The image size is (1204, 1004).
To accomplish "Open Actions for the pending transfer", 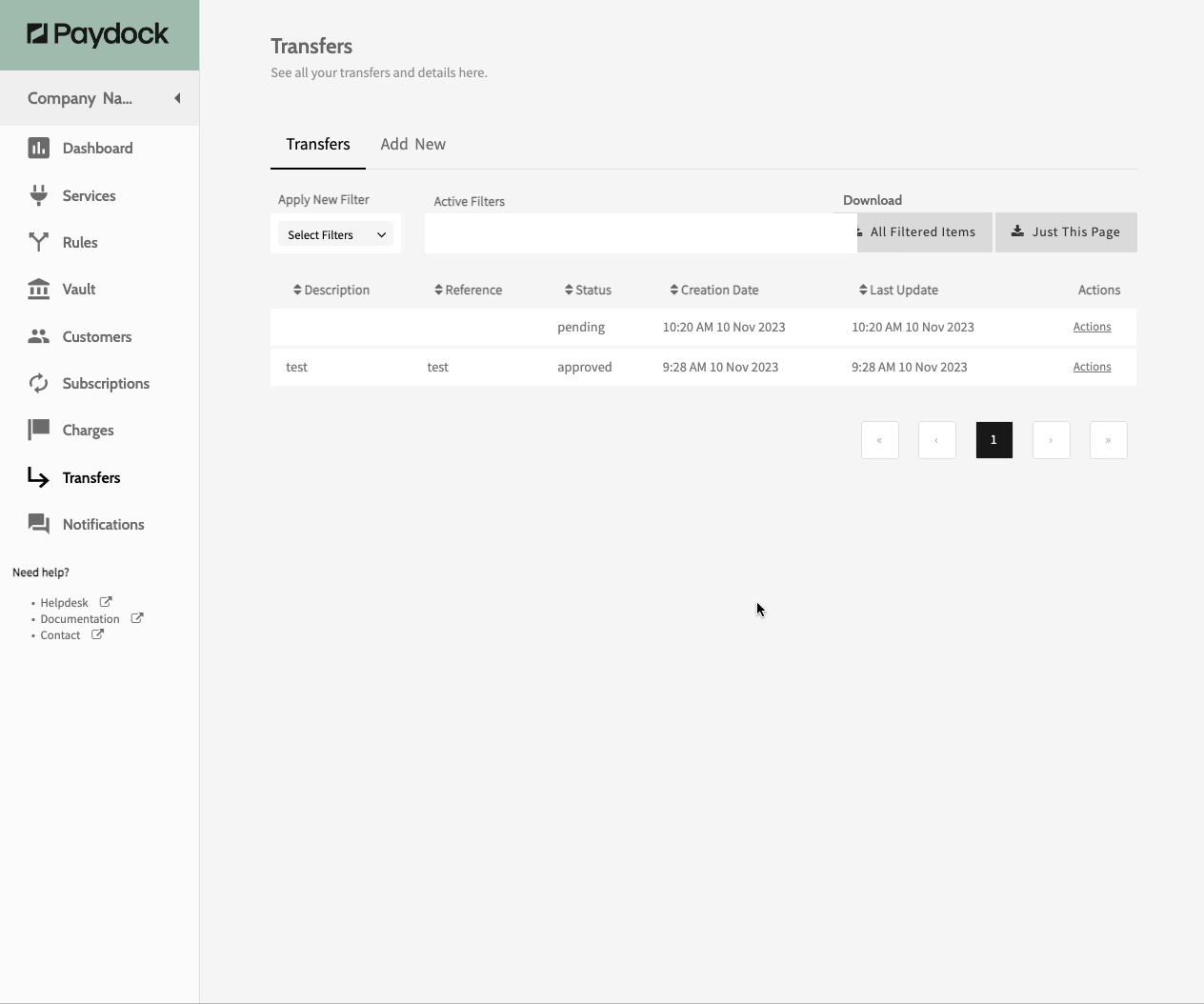I will point(1092,327).
